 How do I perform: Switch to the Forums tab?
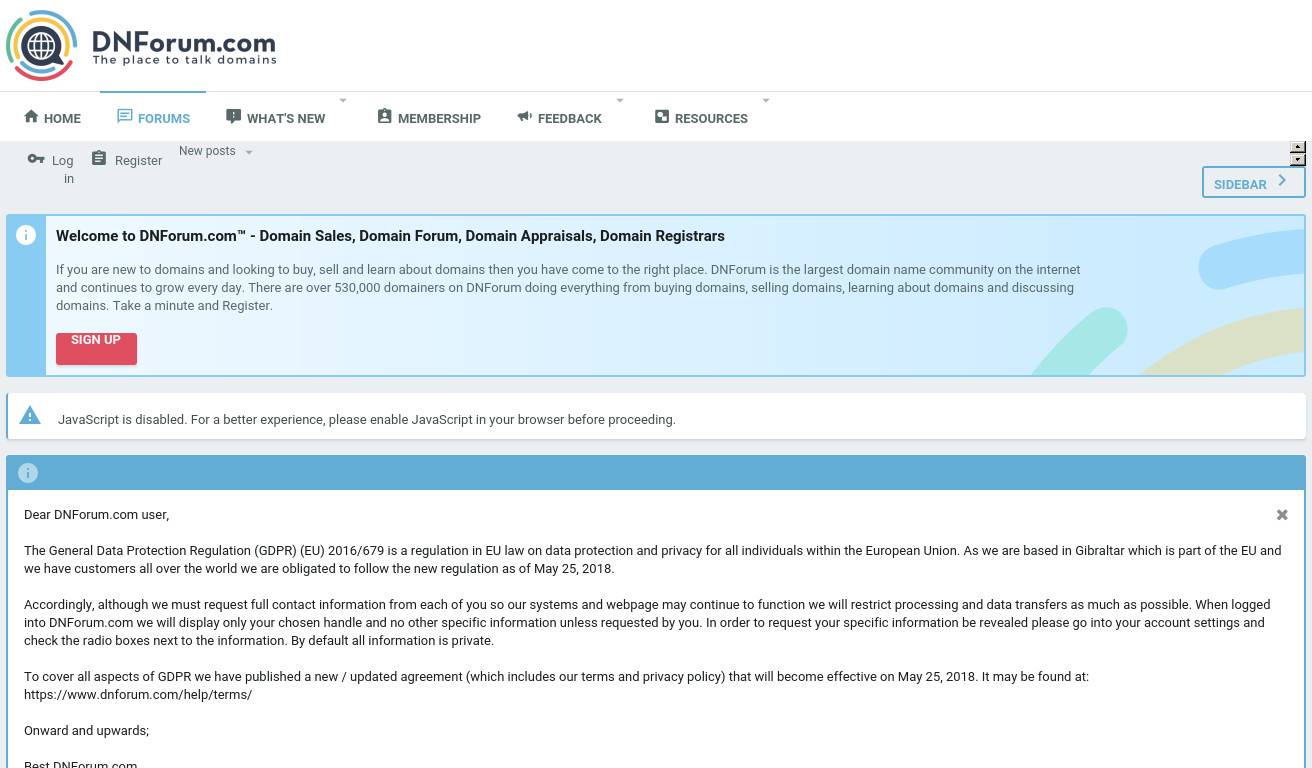pyautogui.click(x=153, y=118)
